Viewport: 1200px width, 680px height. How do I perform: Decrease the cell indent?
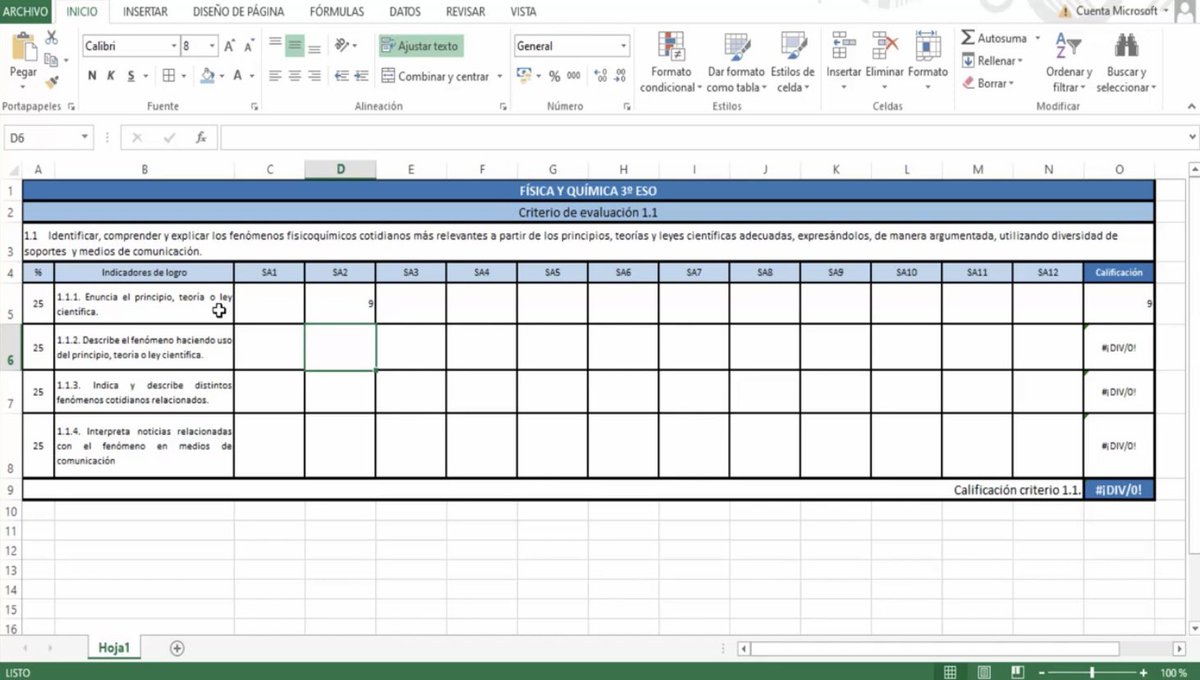[x=342, y=76]
